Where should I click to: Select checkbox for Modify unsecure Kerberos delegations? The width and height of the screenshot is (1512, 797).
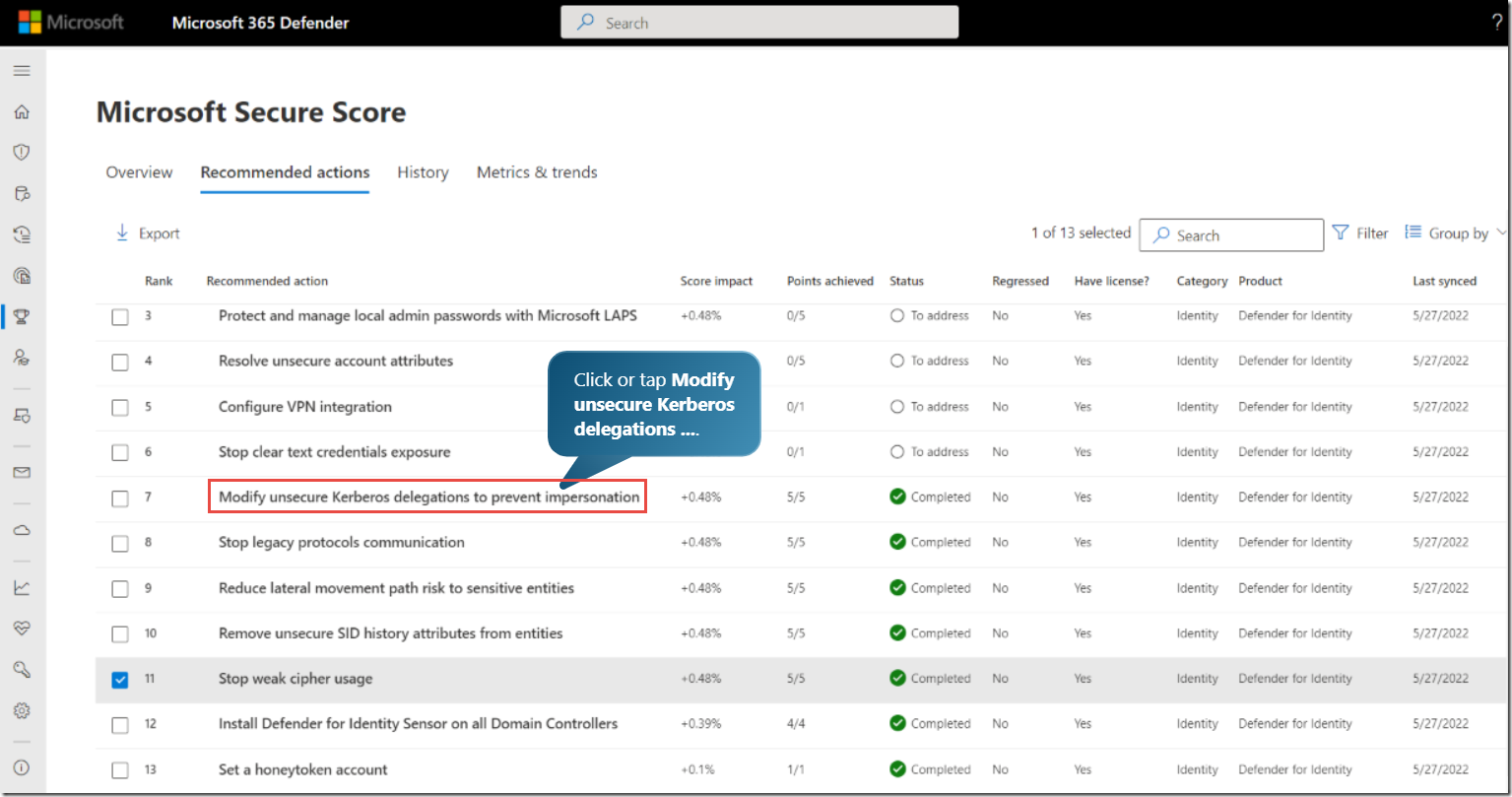click(x=120, y=498)
